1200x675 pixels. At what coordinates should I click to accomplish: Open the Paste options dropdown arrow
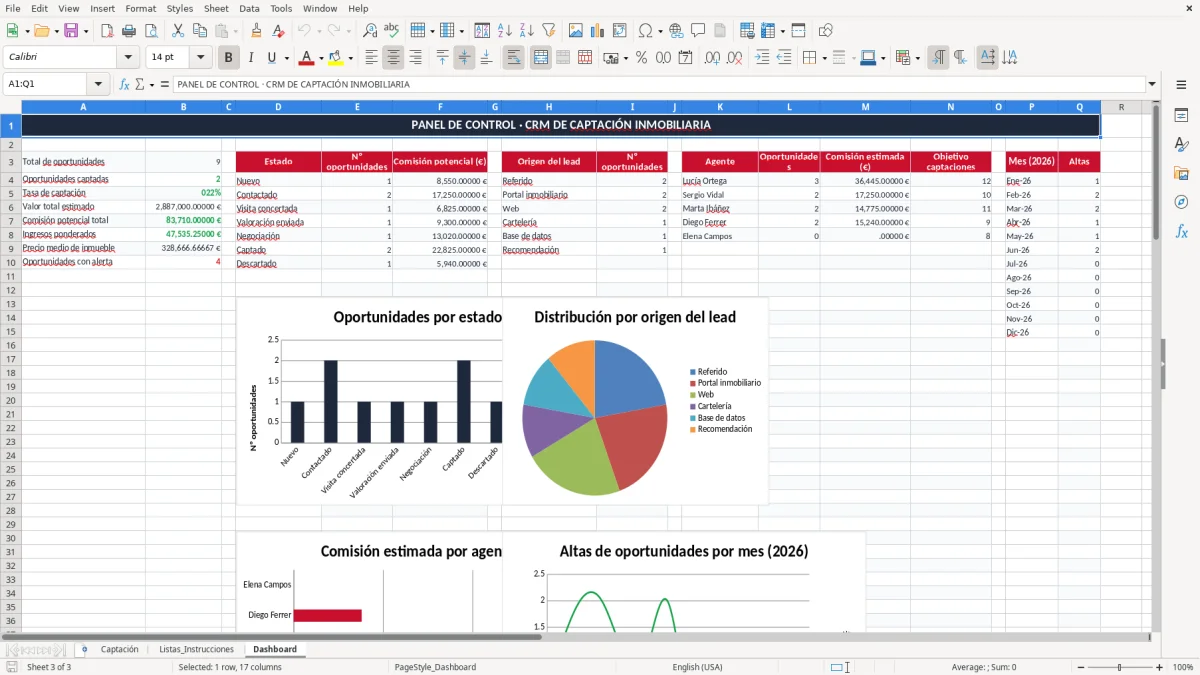(234, 31)
